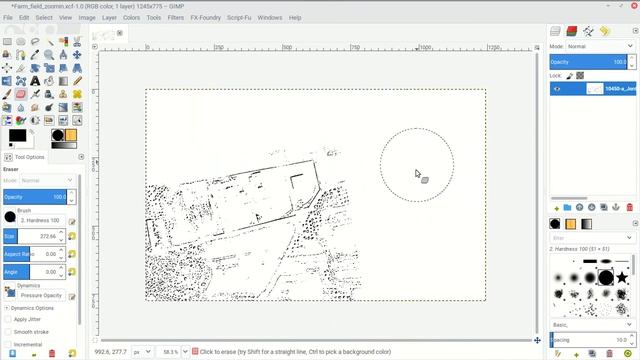Delete layer with red trash icon
Screen dimensions: 640x360
click(630, 207)
